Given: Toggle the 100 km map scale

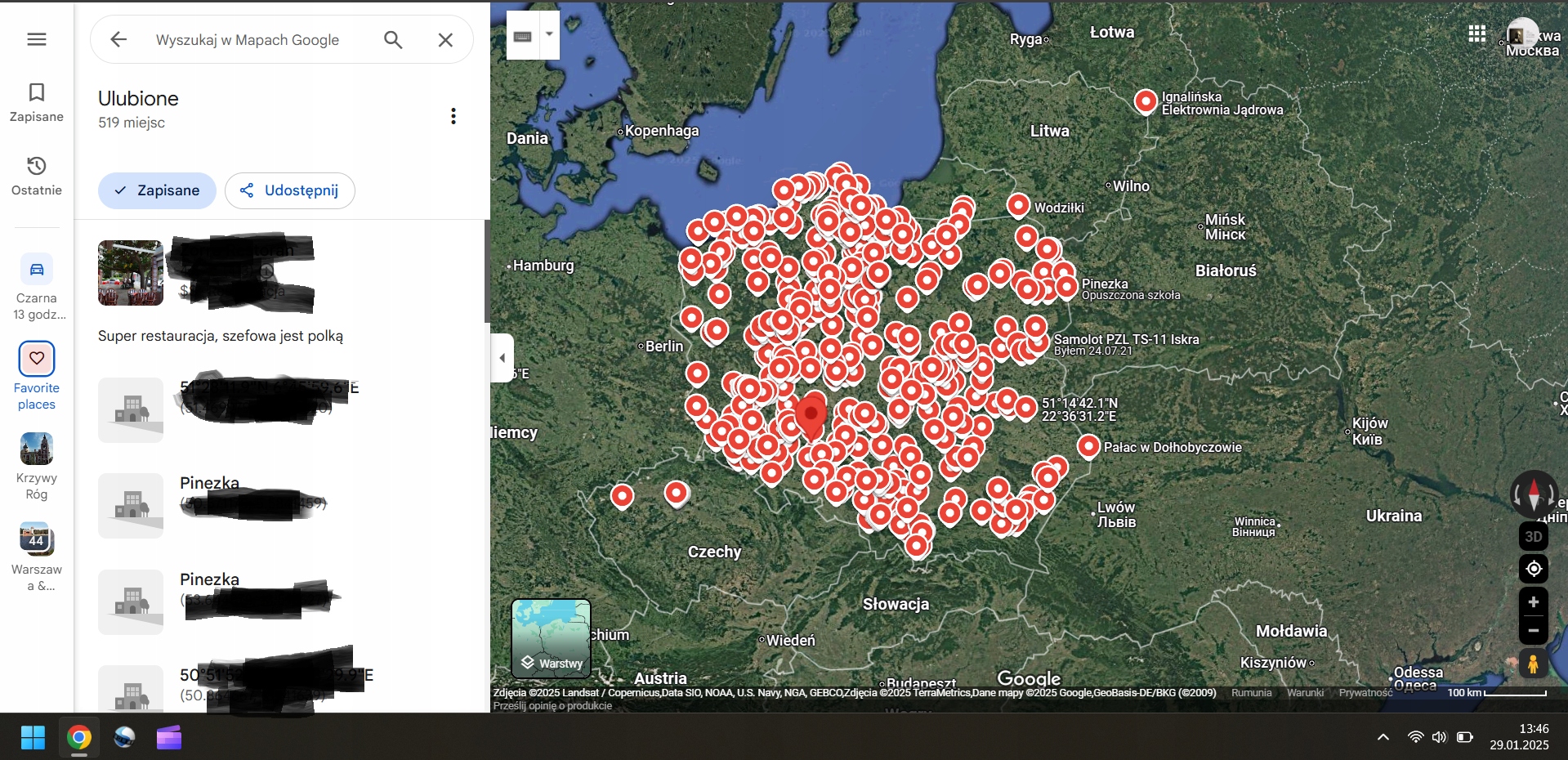Looking at the screenshot, I should [1497, 693].
